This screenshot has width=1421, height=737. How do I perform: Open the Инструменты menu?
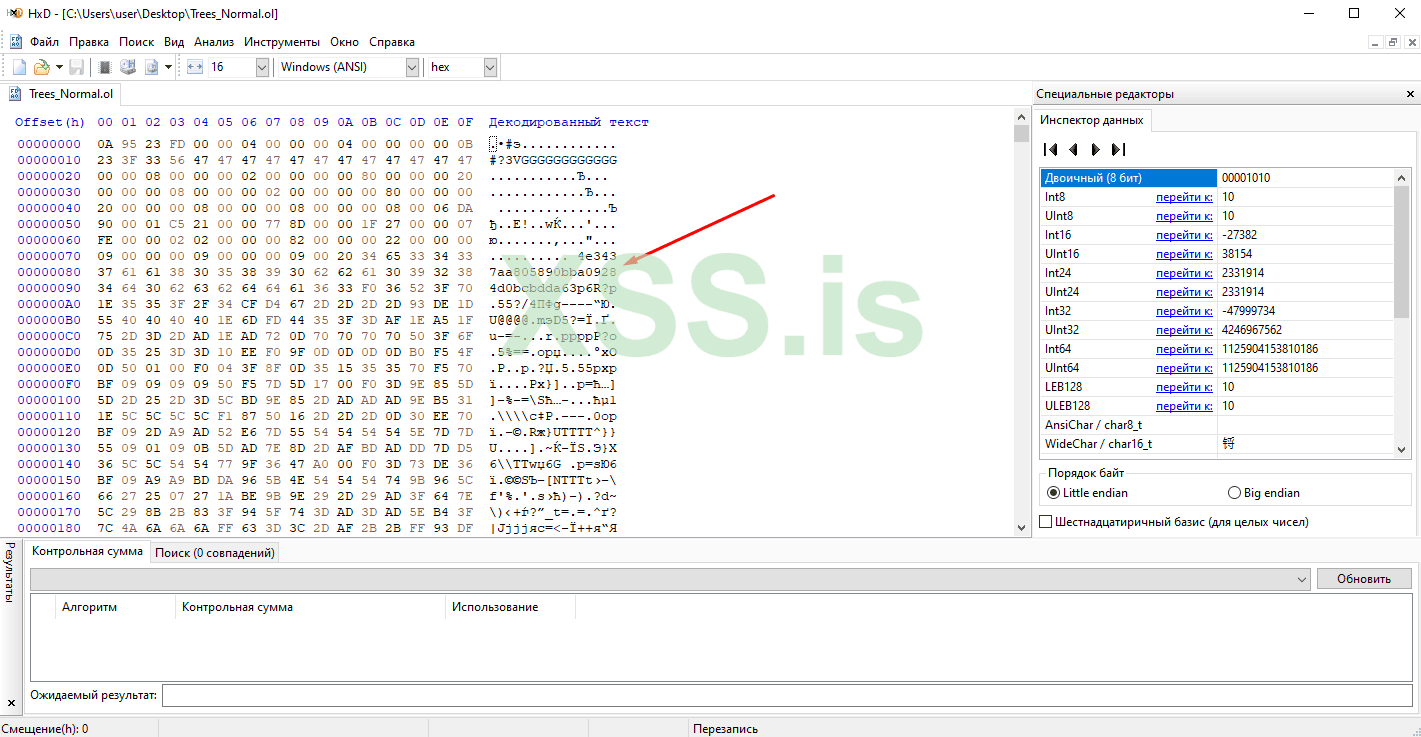pos(282,42)
